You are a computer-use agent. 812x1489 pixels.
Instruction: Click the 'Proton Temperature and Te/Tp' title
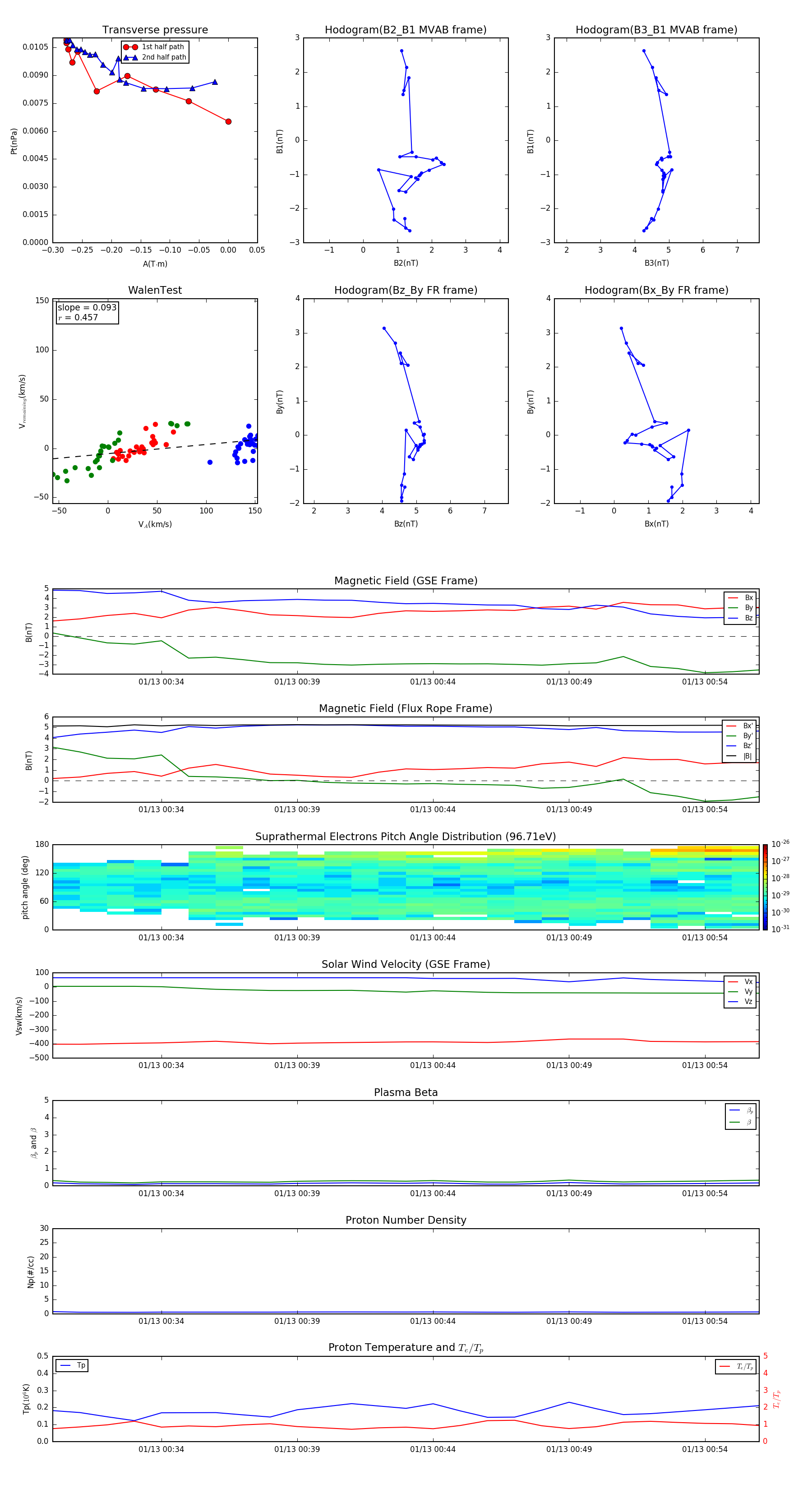pos(406,1348)
